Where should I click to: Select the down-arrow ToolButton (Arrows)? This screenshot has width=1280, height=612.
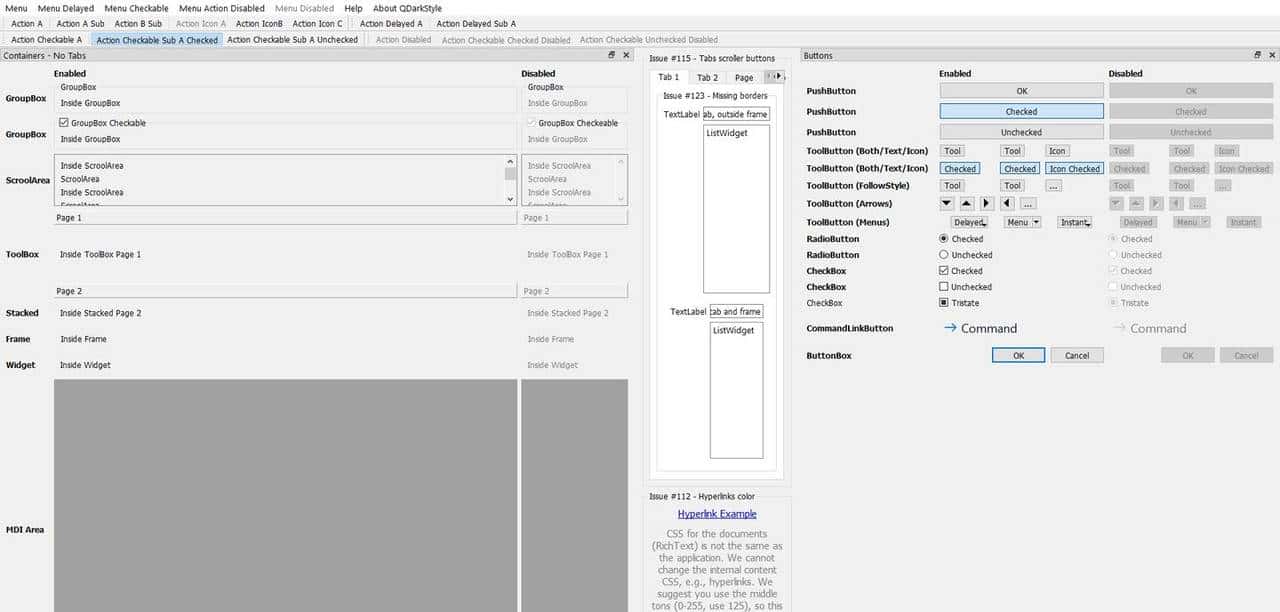pos(945,203)
